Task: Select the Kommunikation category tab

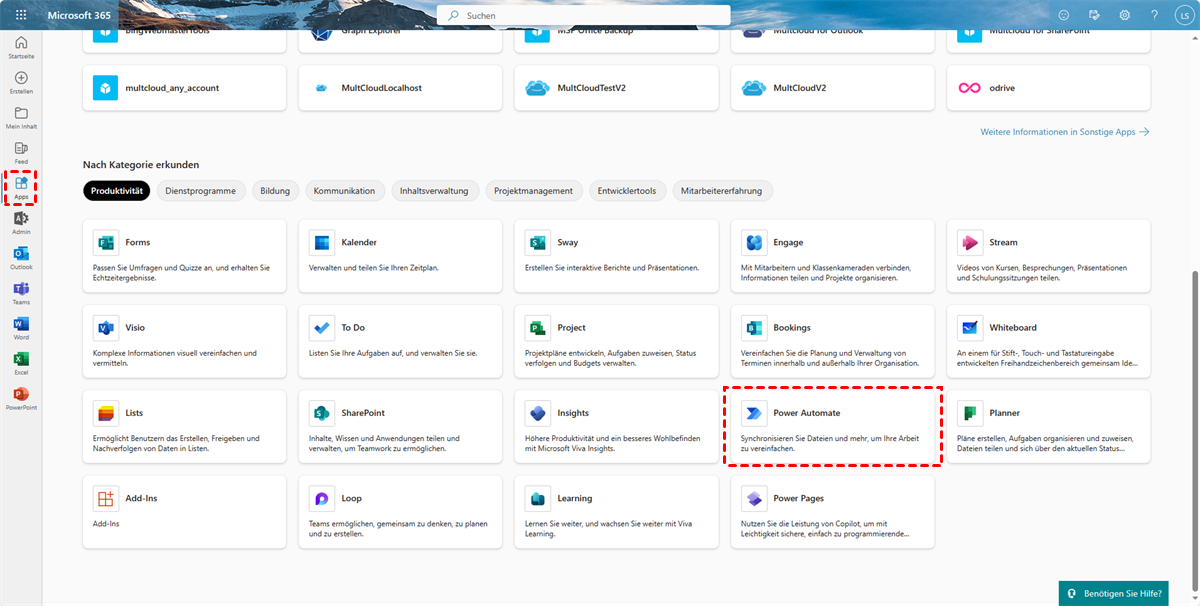Action: point(344,191)
